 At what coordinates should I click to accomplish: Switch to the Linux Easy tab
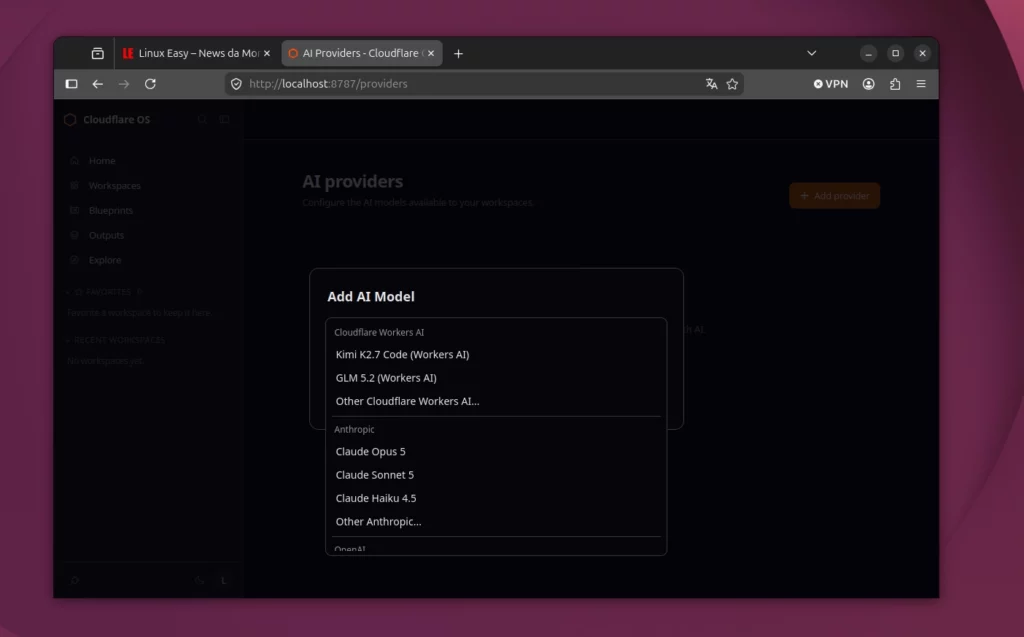(196, 54)
